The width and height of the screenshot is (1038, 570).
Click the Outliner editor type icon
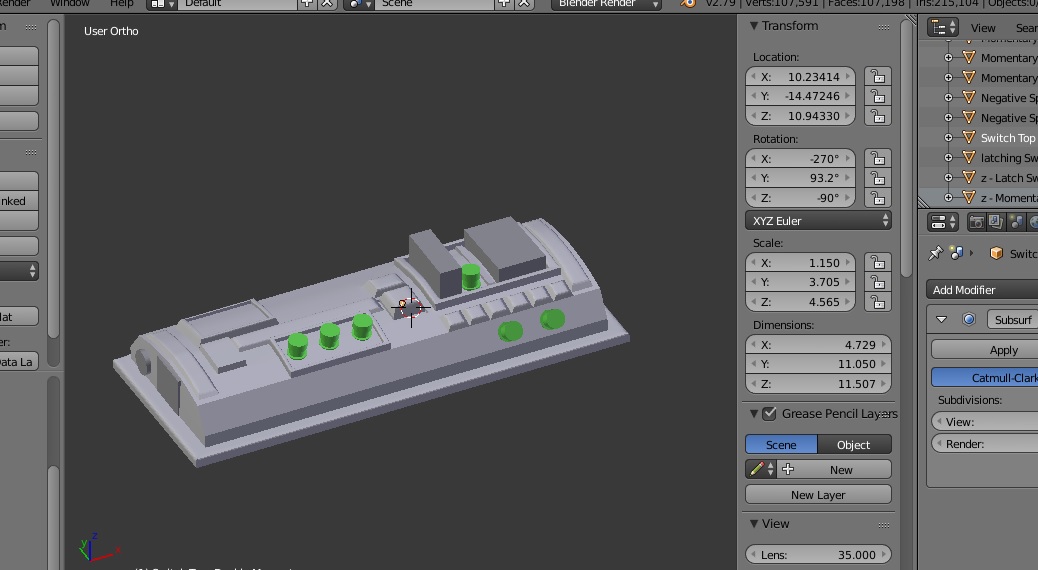pos(942,27)
